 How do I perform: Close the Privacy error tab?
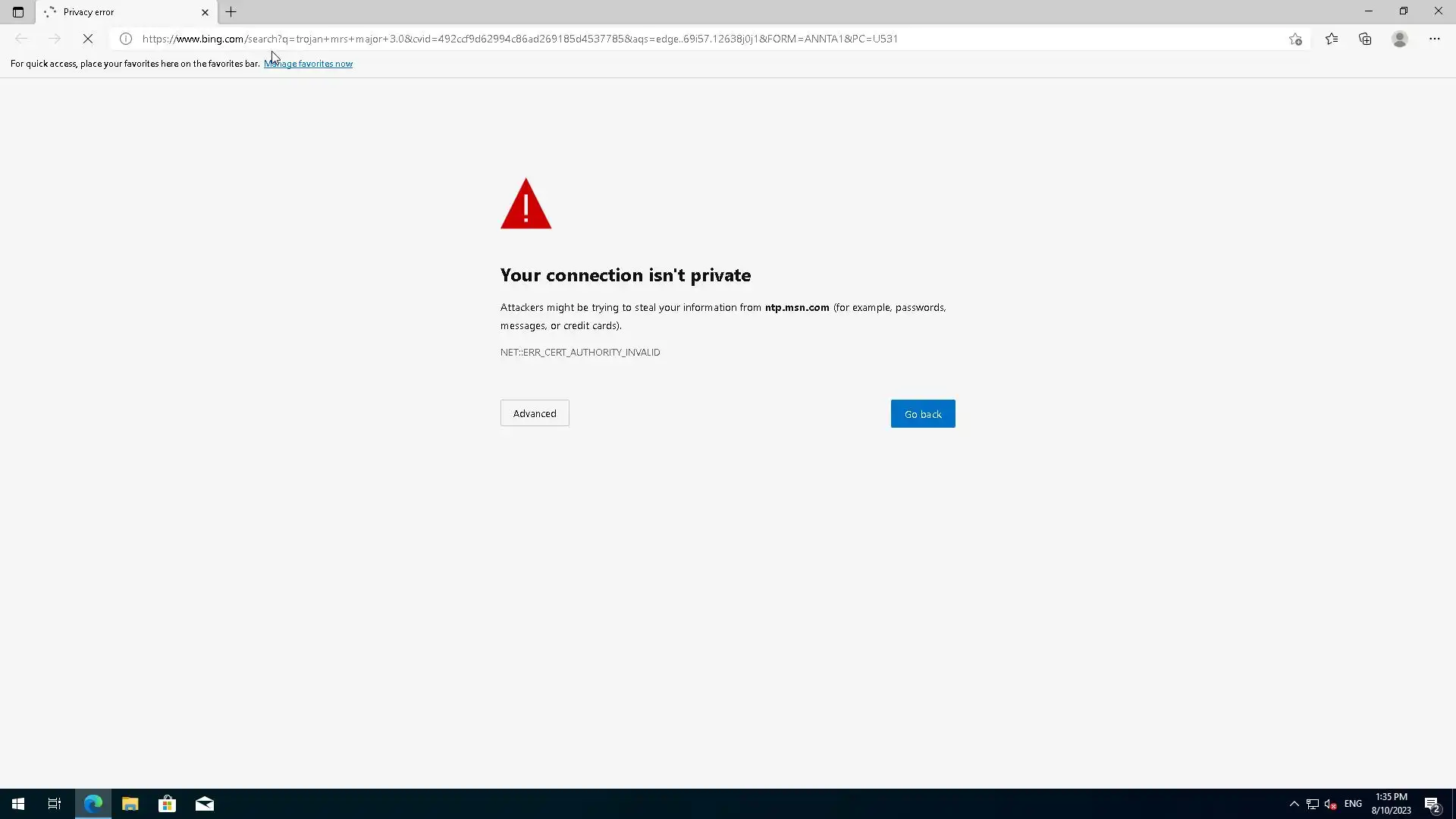pos(205,12)
